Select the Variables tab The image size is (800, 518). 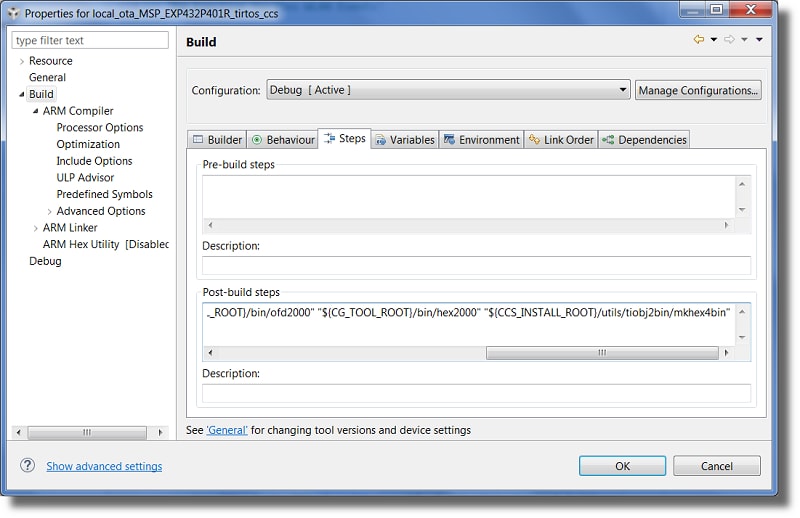click(404, 139)
